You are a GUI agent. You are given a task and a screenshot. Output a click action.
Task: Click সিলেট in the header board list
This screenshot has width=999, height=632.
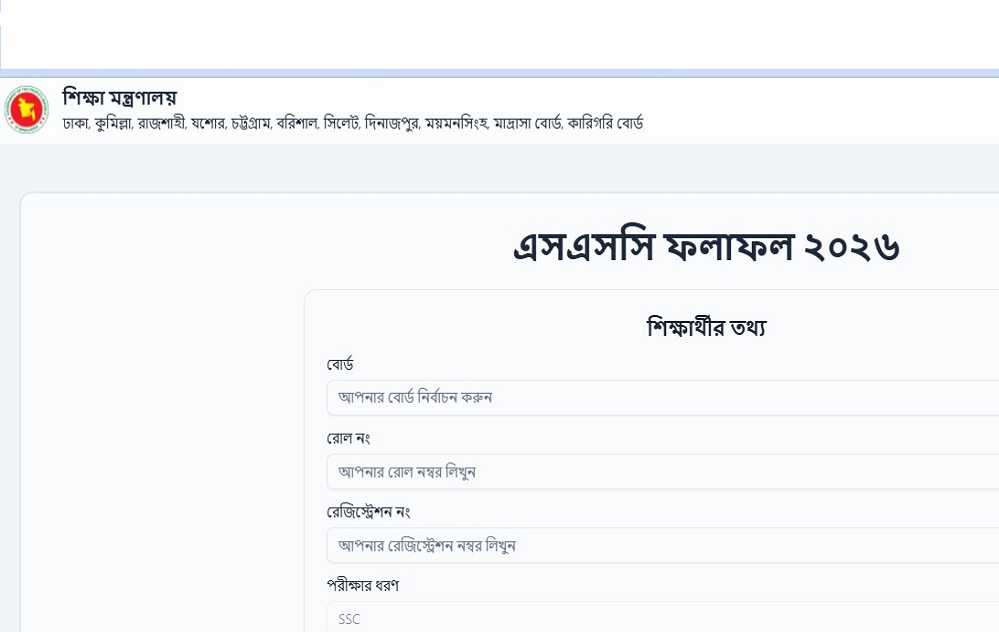click(x=341, y=123)
